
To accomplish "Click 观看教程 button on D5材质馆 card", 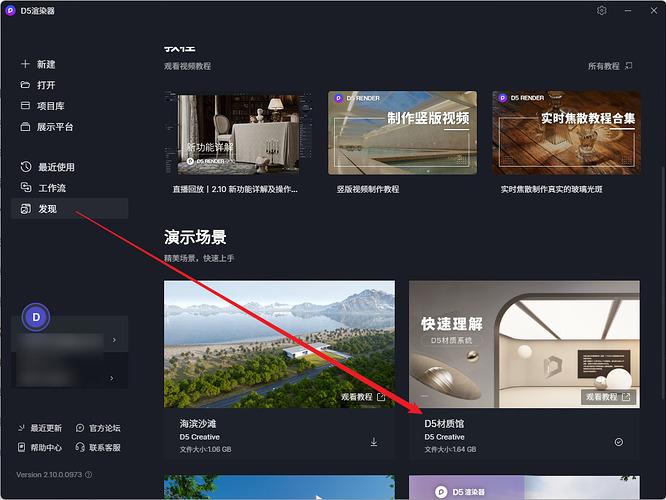I will [608, 397].
